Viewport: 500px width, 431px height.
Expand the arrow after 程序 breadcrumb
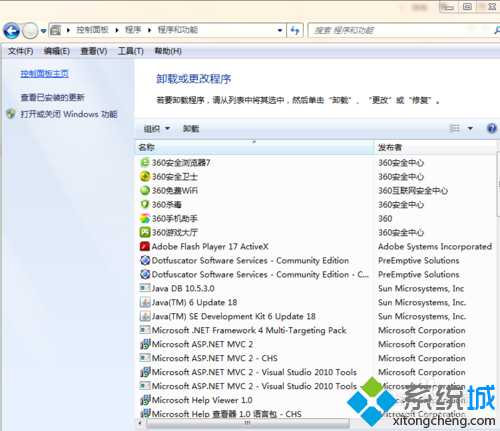149,30
